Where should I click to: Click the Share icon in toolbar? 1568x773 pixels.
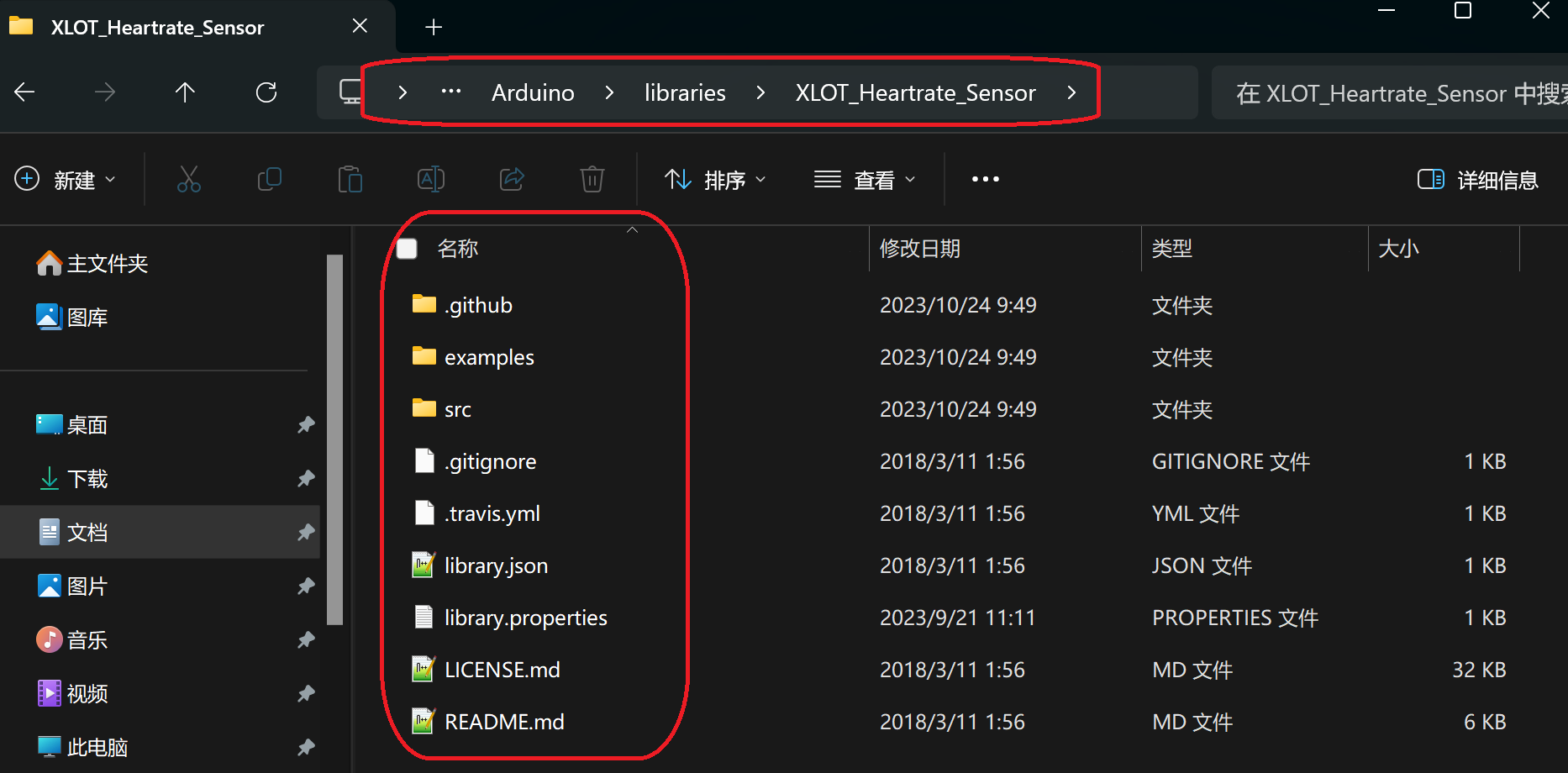click(512, 179)
